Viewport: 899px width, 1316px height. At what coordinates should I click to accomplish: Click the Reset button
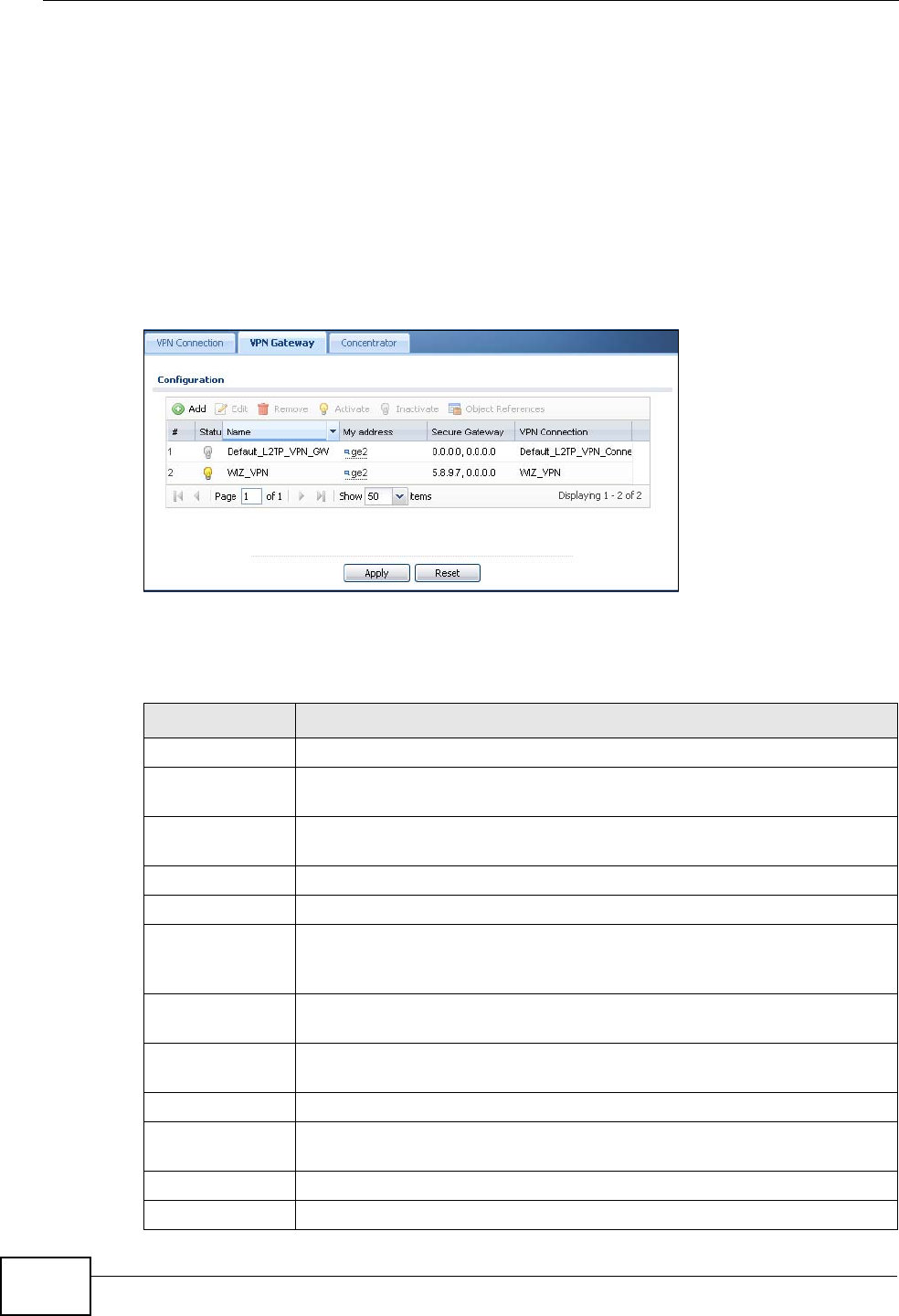[448, 573]
